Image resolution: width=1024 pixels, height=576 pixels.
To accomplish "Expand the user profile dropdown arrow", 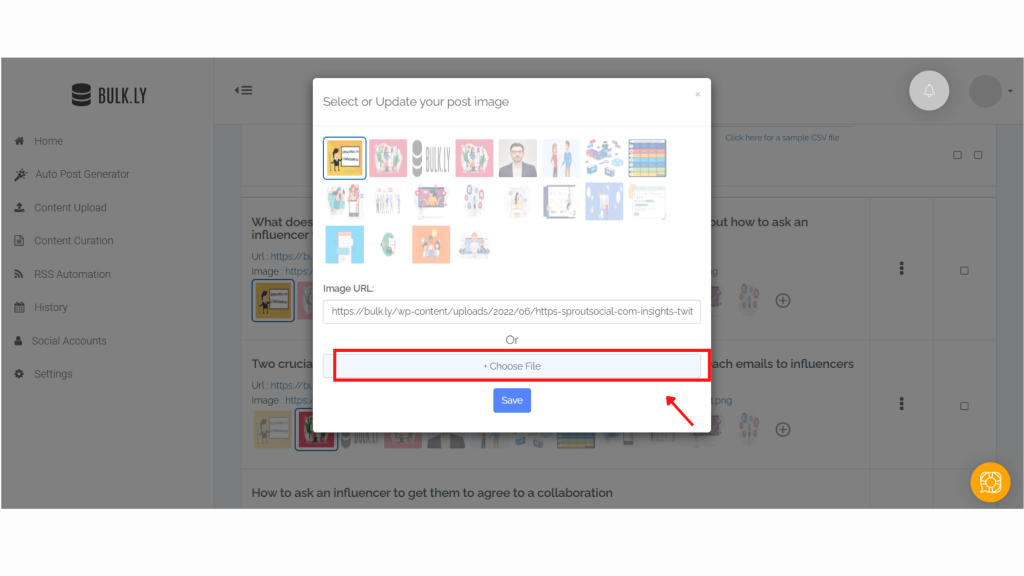I will [x=1010, y=91].
